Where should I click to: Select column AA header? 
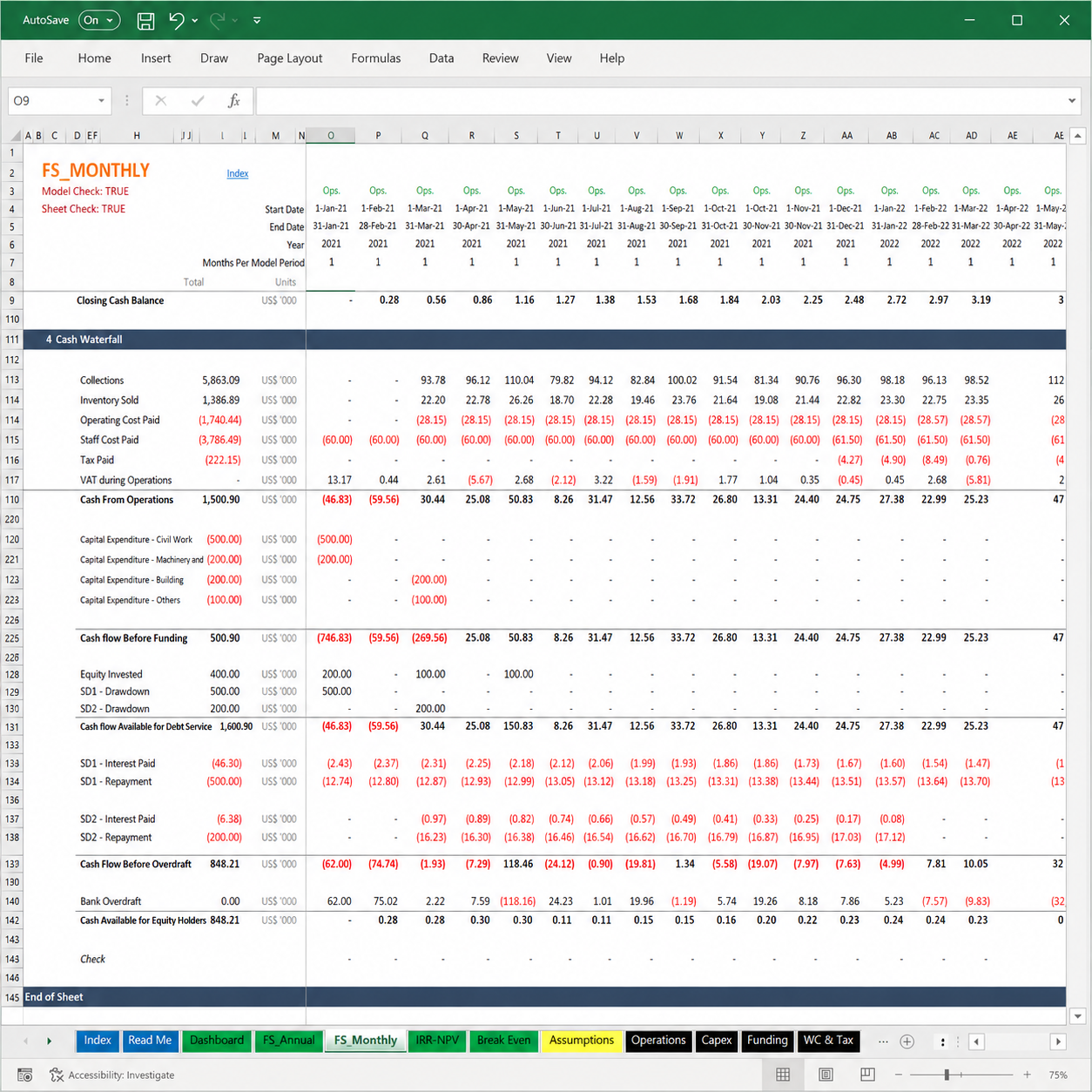pyautogui.click(x=846, y=136)
